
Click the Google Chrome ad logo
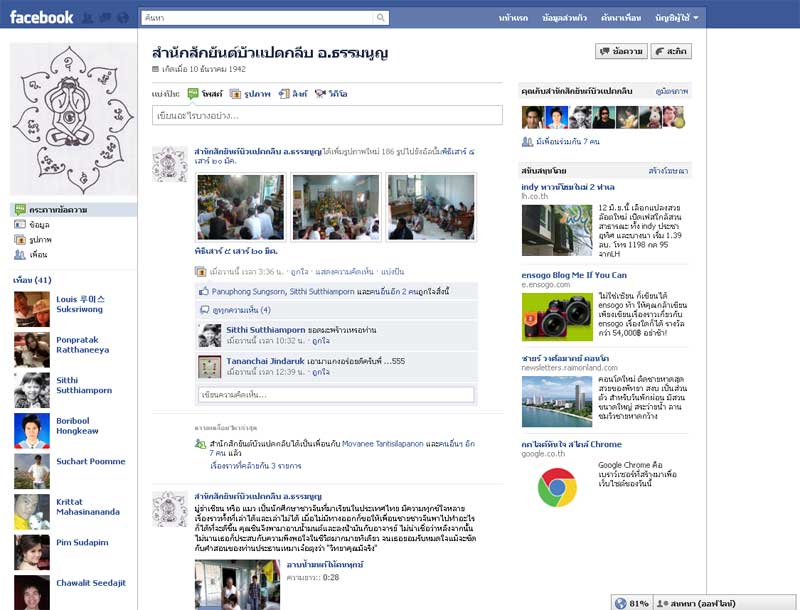coord(557,487)
